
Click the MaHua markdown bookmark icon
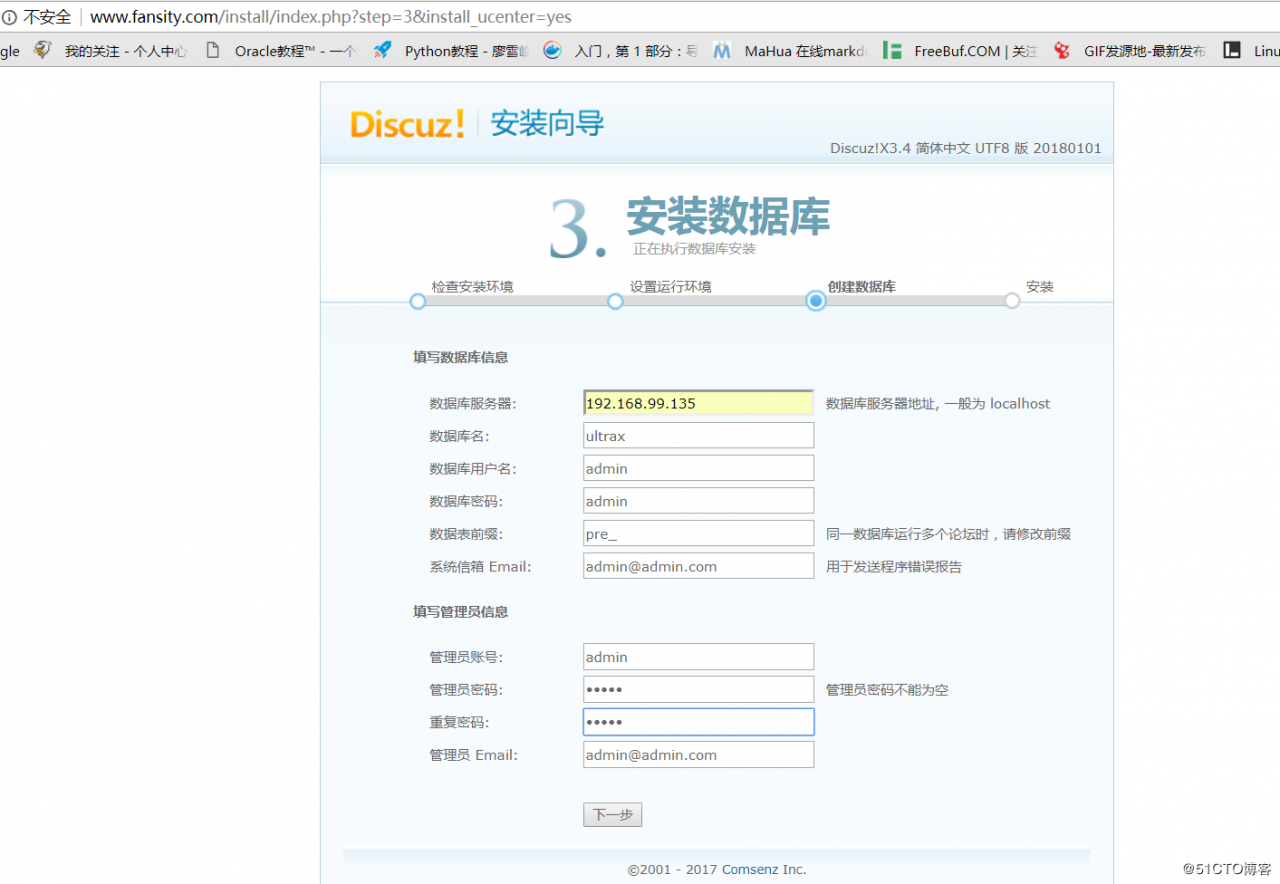pos(722,50)
